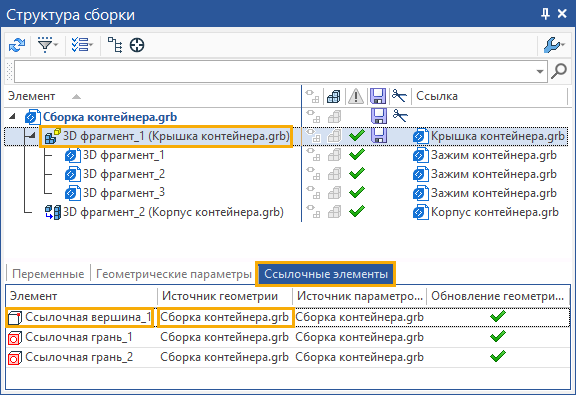This screenshot has height=395, width=576.
Task: Select 3D фрагмент_1 (Крышка контейнера.grb)
Action: (176, 136)
